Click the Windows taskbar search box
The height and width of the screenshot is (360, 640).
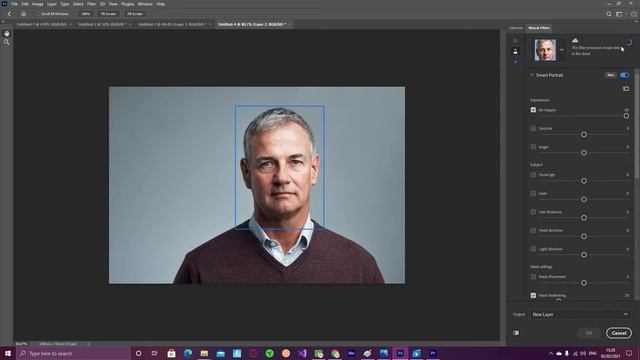(x=74, y=353)
